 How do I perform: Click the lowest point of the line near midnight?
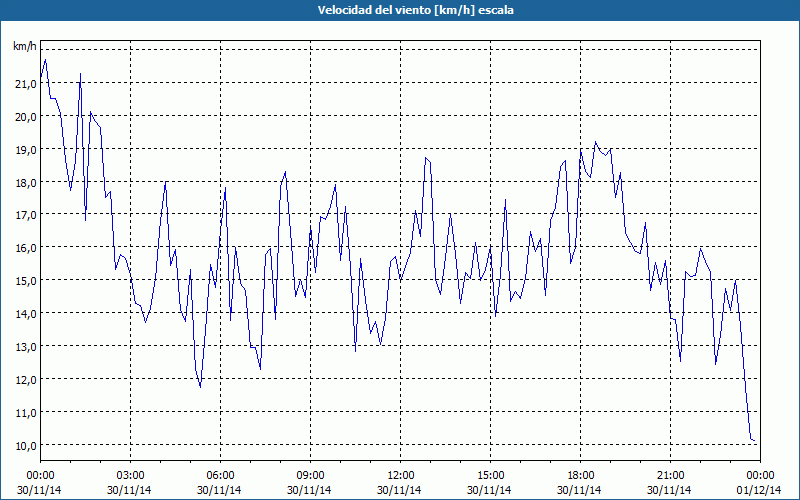[754, 440]
